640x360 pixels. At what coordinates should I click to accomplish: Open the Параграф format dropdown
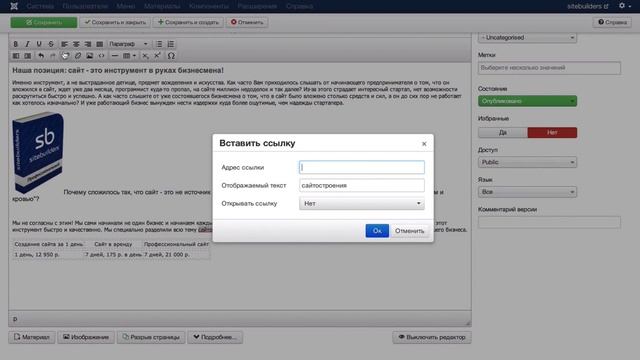128,44
